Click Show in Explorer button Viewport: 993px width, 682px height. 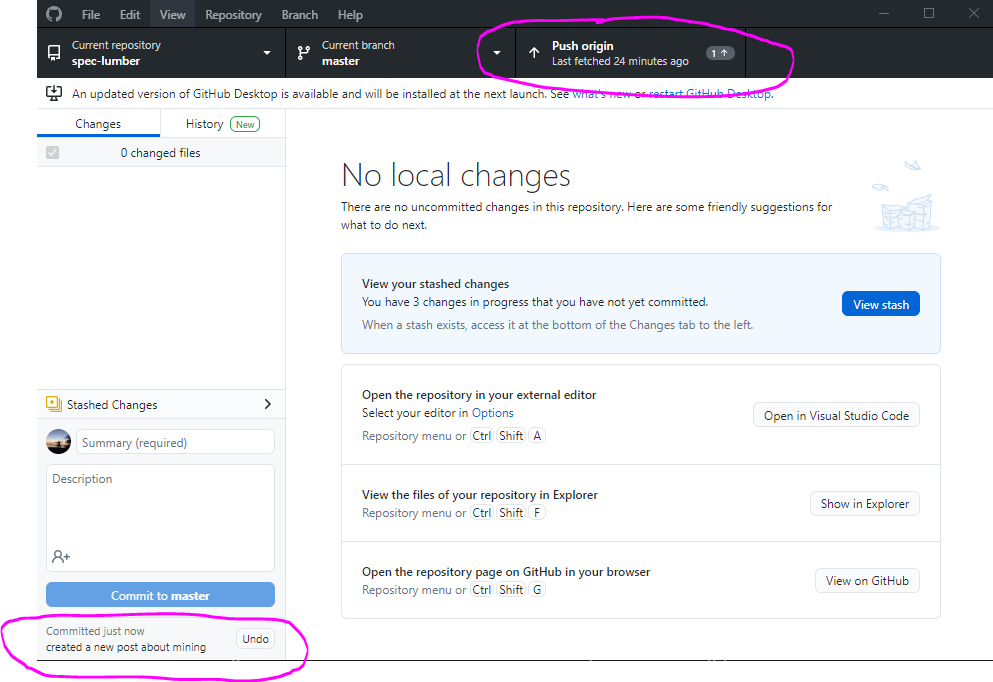click(864, 504)
